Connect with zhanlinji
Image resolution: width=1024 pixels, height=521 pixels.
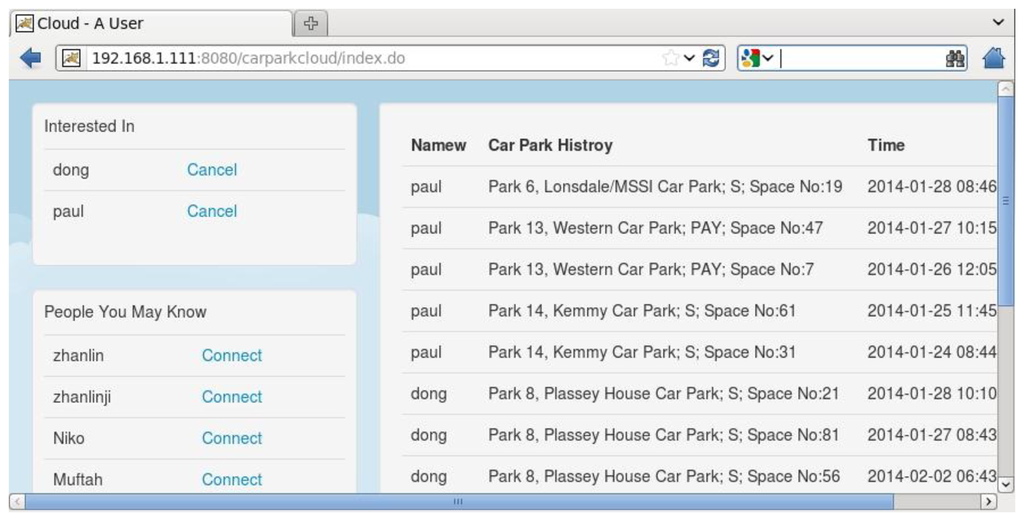232,397
